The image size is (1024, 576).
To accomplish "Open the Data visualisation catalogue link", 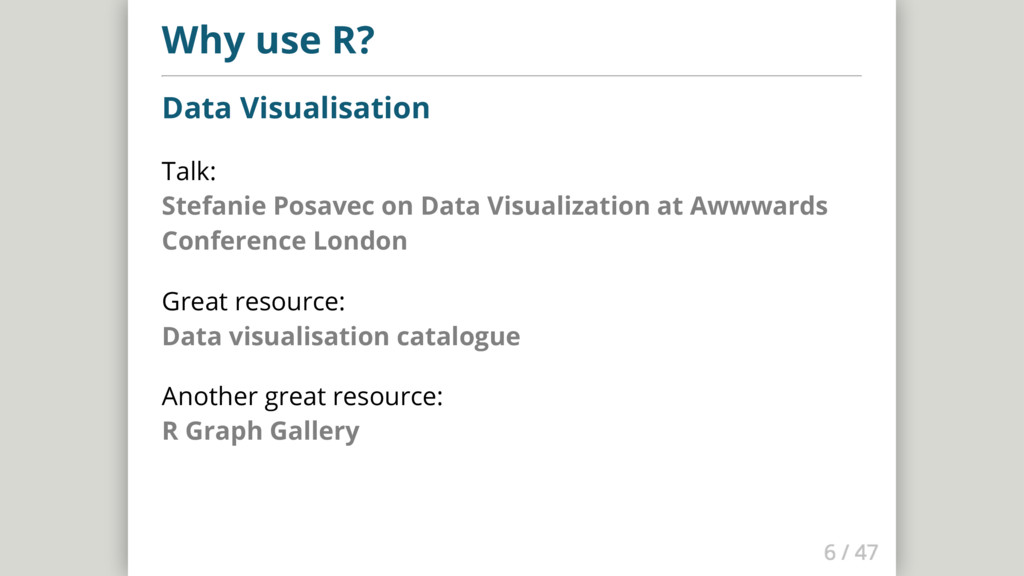I will tap(341, 336).
